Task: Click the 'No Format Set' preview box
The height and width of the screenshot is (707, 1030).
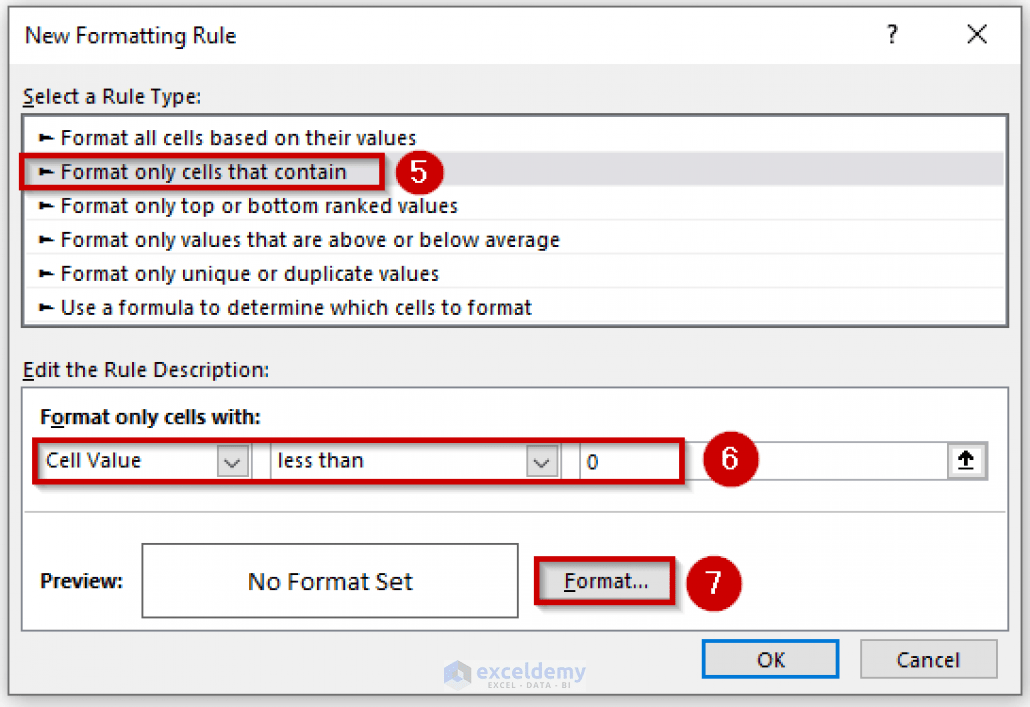Action: tap(329, 580)
